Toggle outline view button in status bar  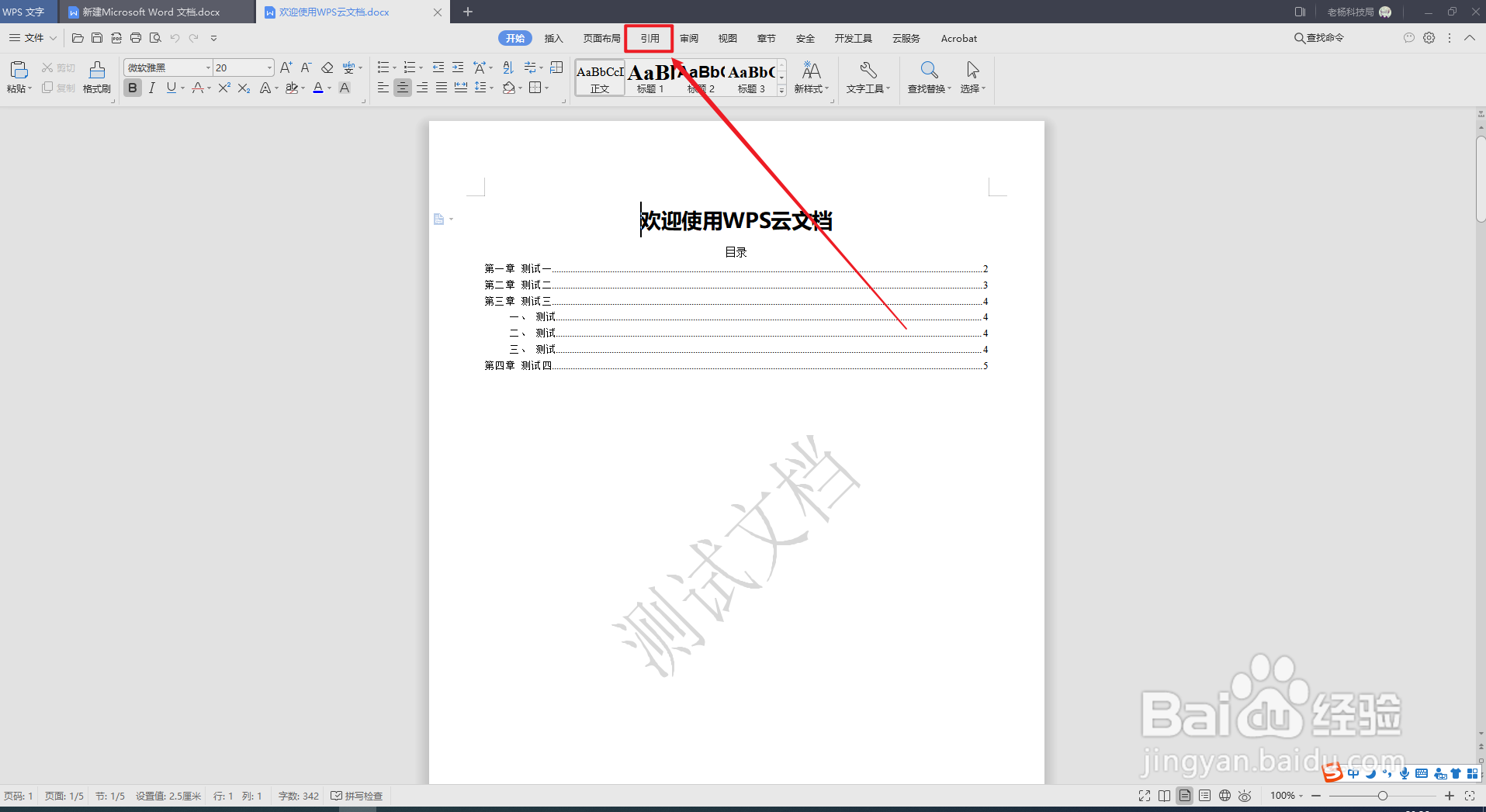pos(1205,796)
